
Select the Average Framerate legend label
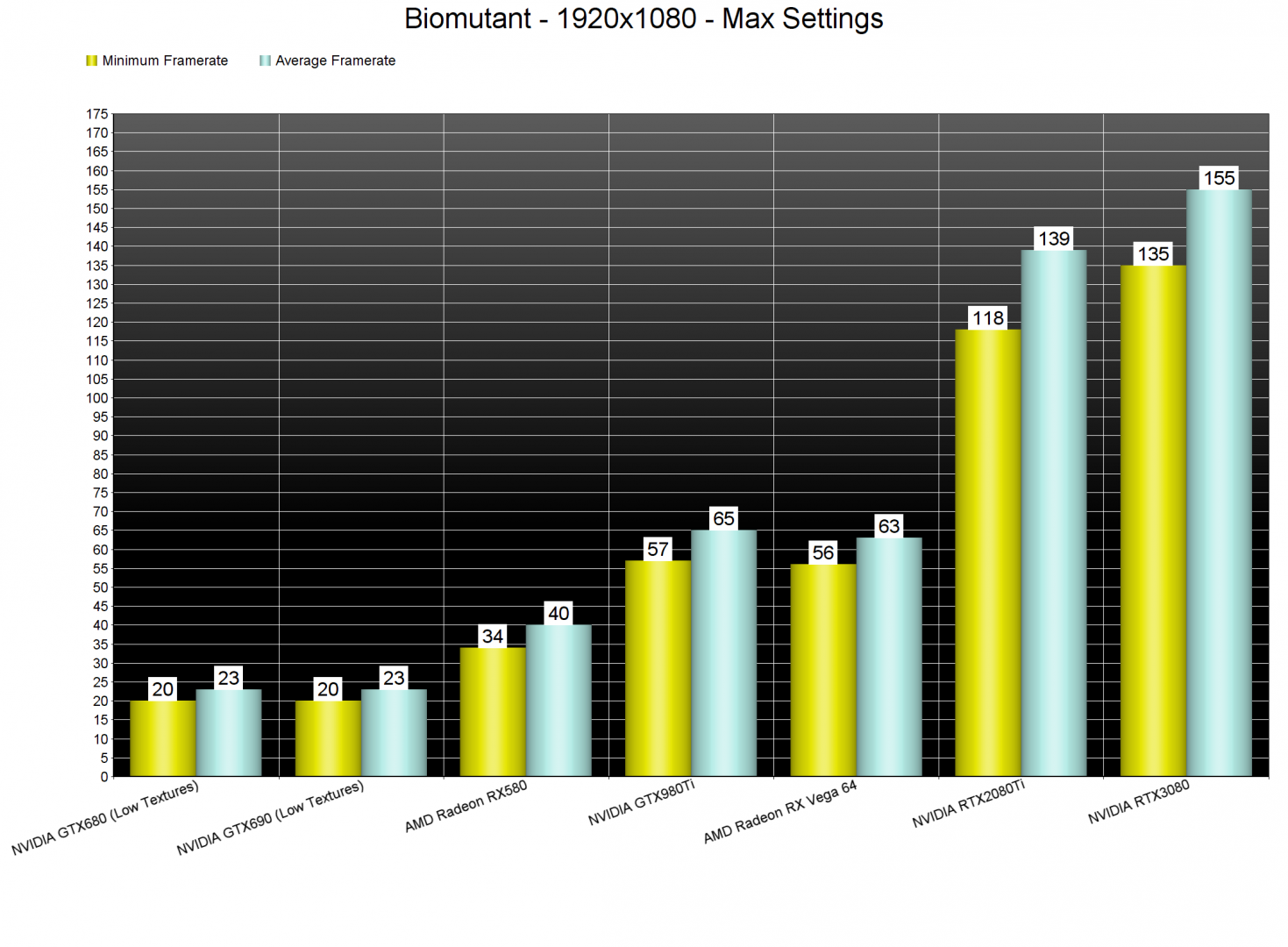coord(335,61)
